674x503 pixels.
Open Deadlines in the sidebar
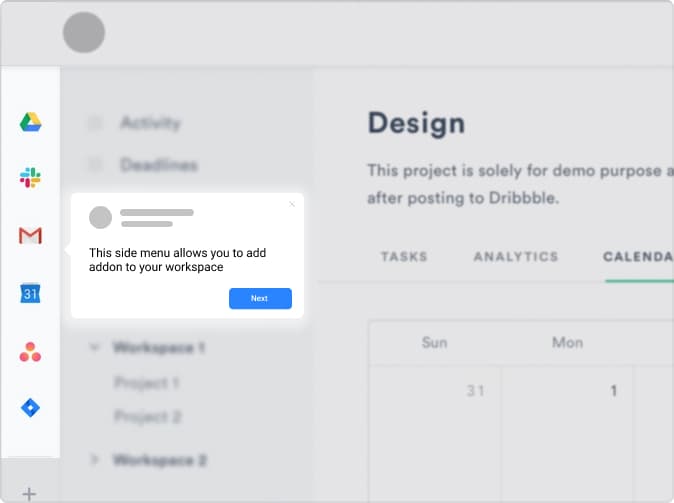[x=158, y=165]
